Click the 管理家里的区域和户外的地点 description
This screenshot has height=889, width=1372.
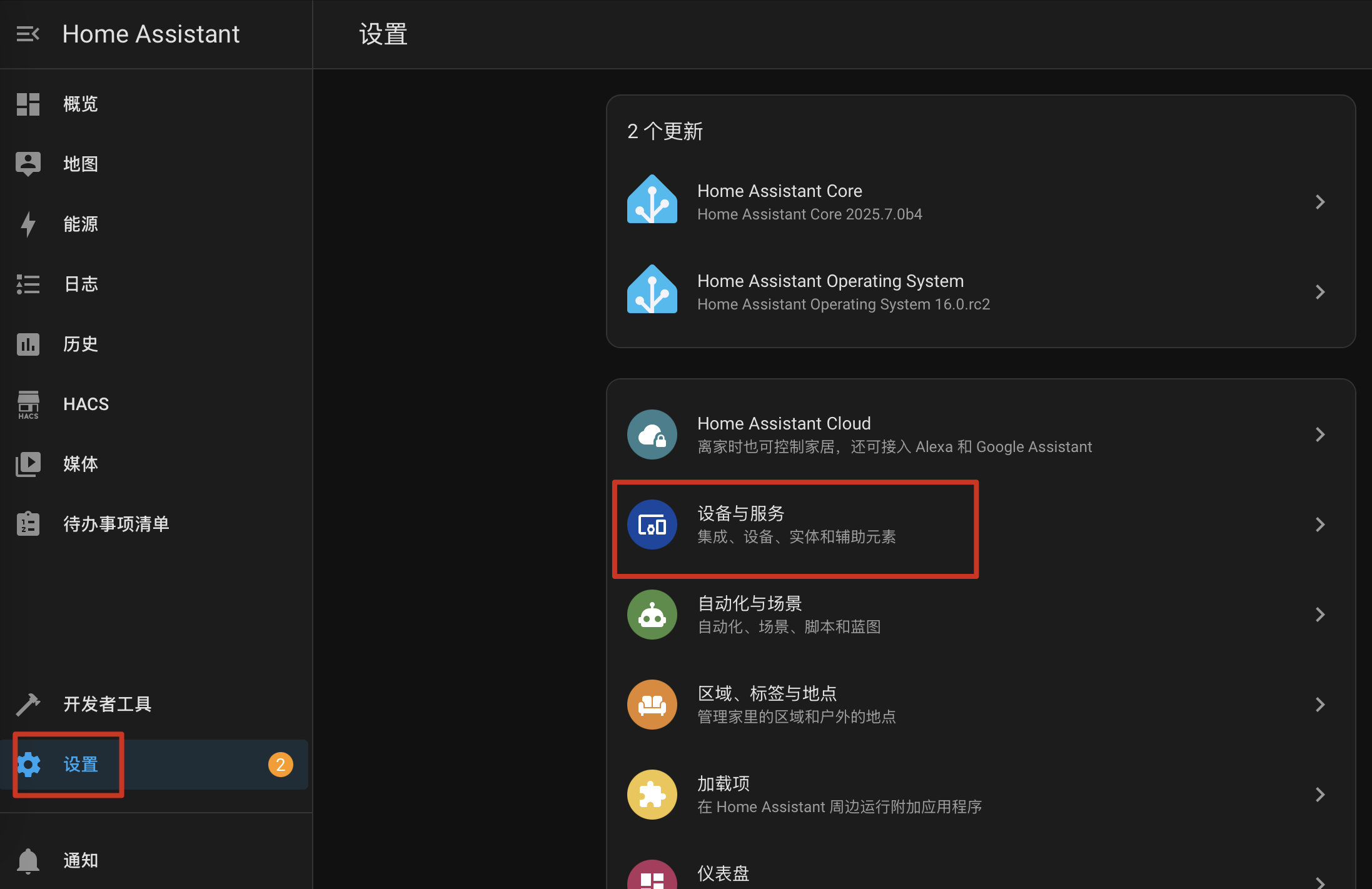pyautogui.click(x=797, y=717)
